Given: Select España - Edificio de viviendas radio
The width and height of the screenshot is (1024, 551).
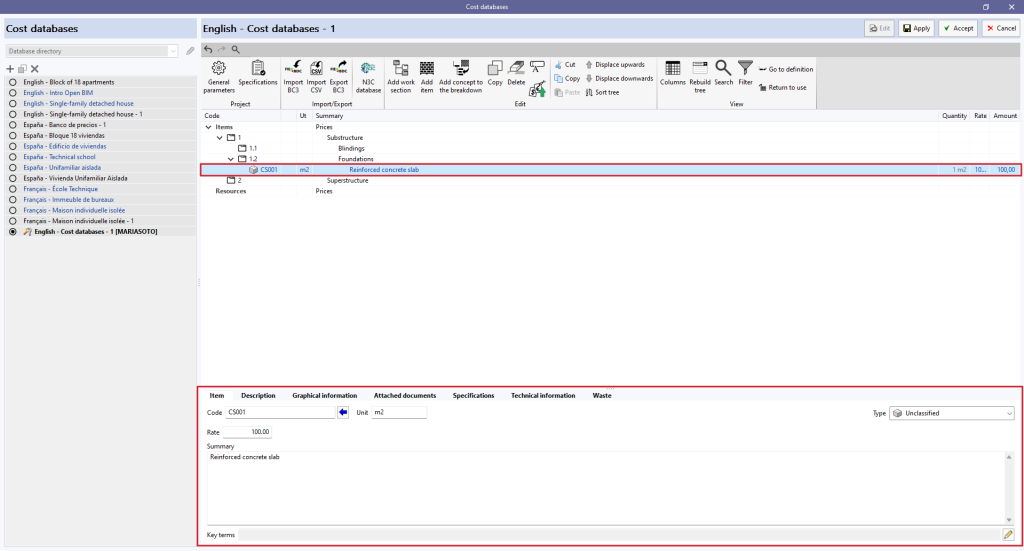Looking at the screenshot, I should tap(12, 146).
